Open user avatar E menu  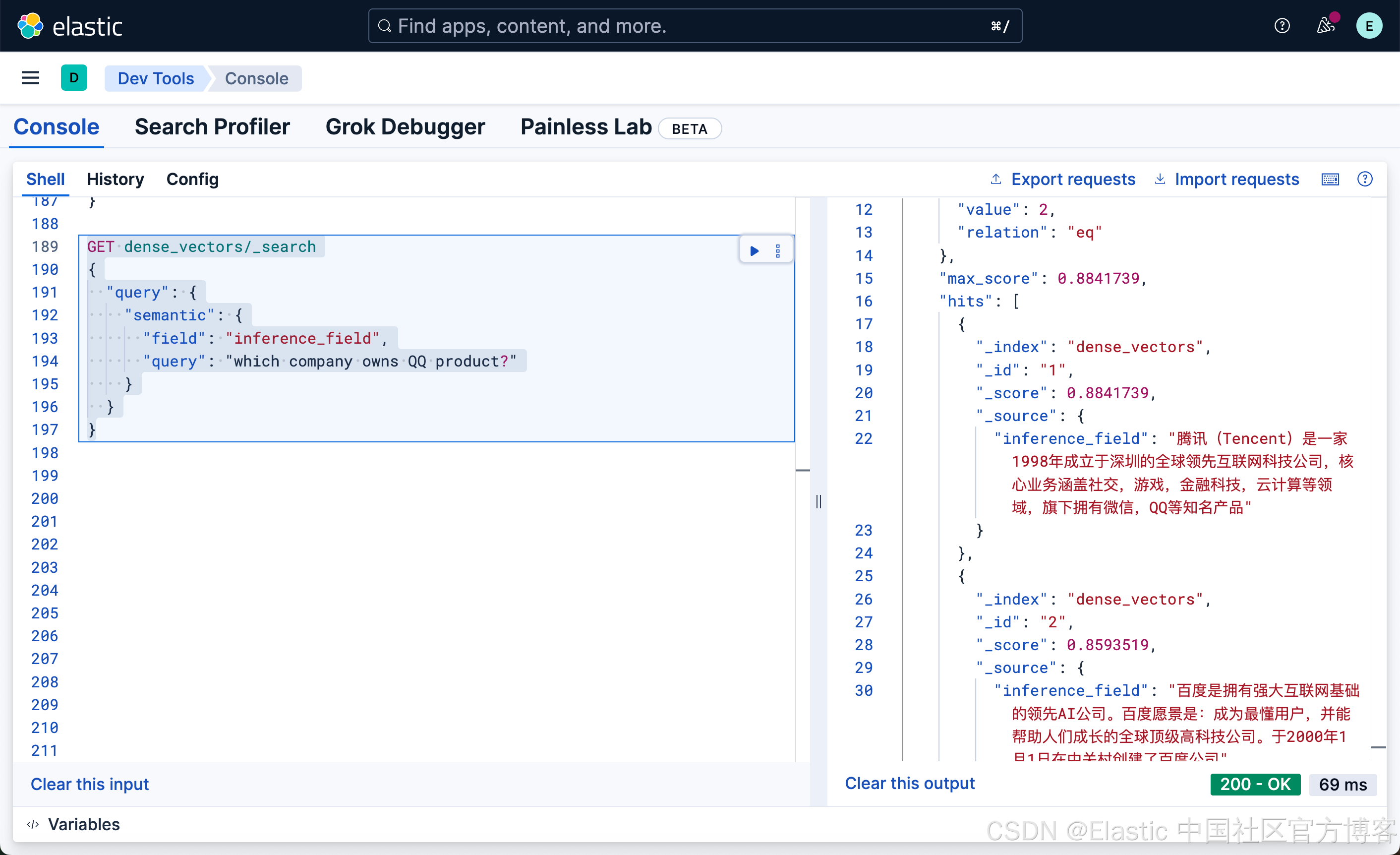(1369, 26)
